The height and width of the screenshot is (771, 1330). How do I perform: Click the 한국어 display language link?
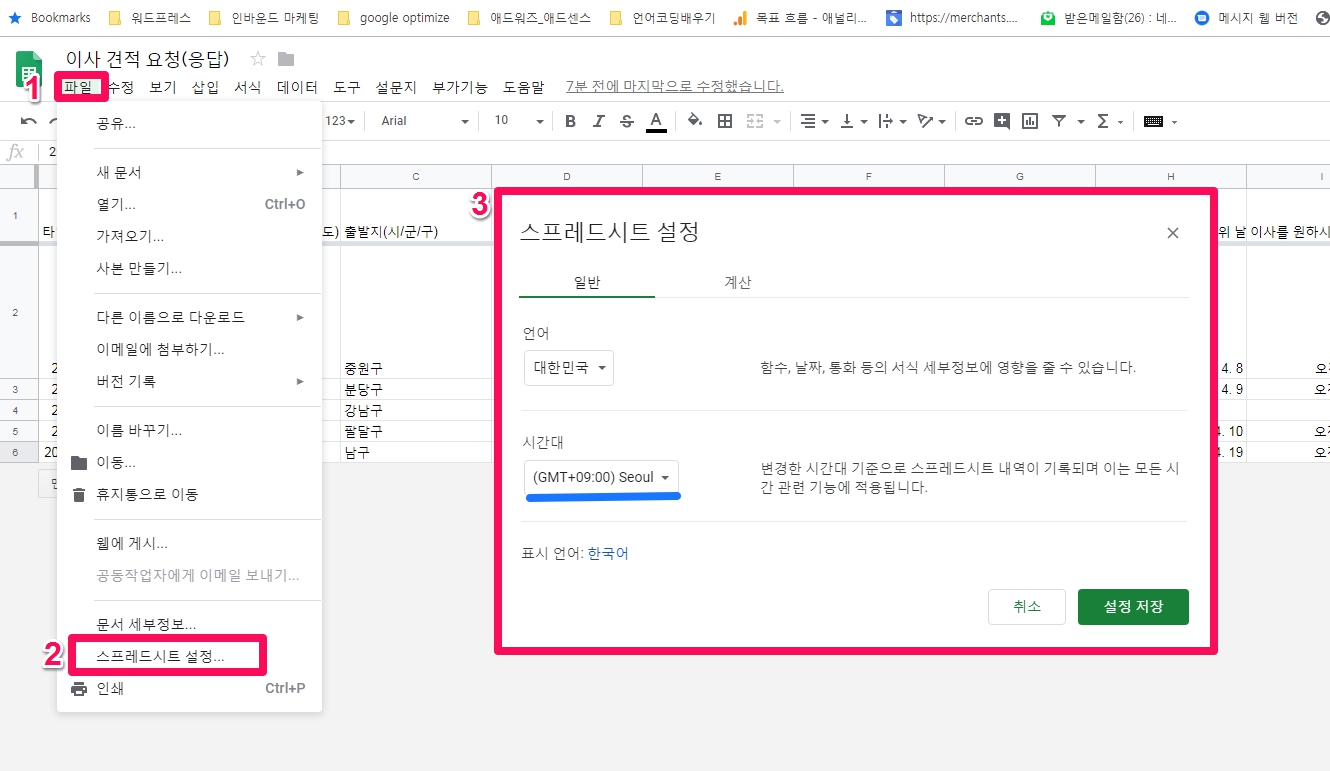[608, 553]
